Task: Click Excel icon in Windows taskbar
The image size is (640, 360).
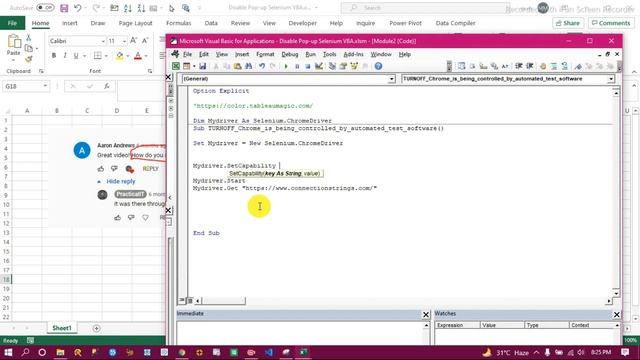Action: [x=303, y=352]
